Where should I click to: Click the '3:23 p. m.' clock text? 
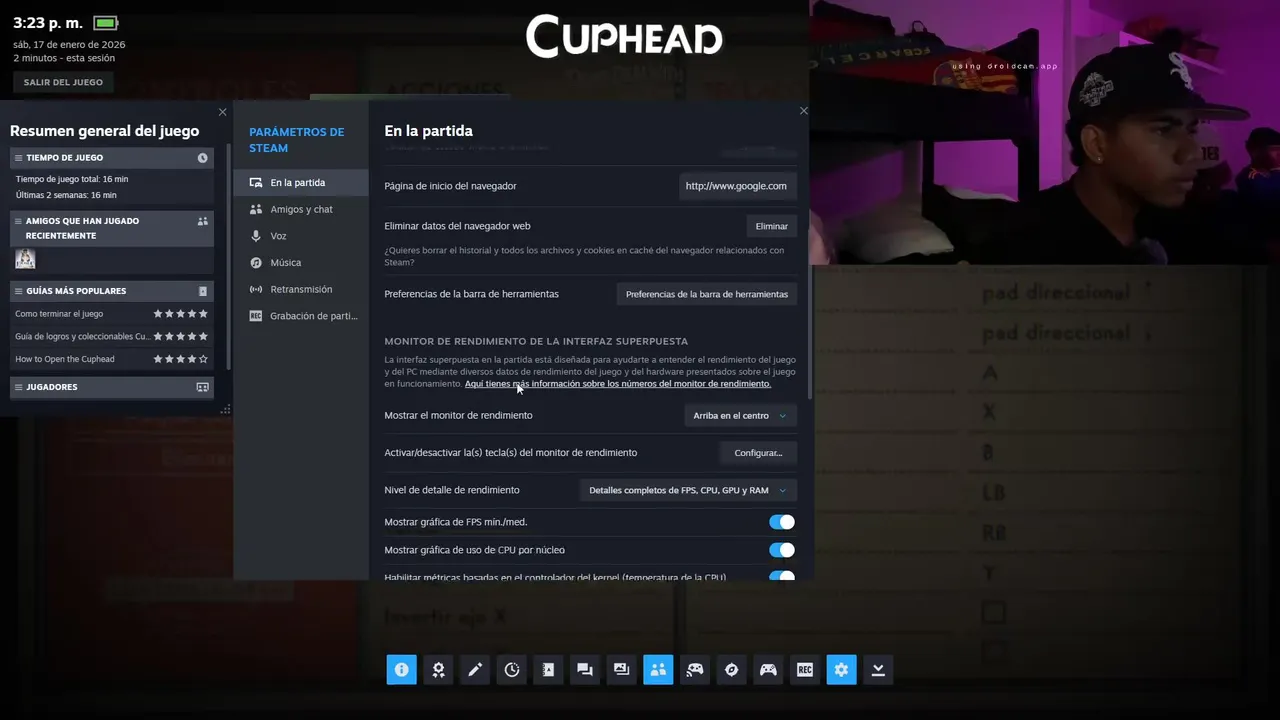[x=48, y=22]
